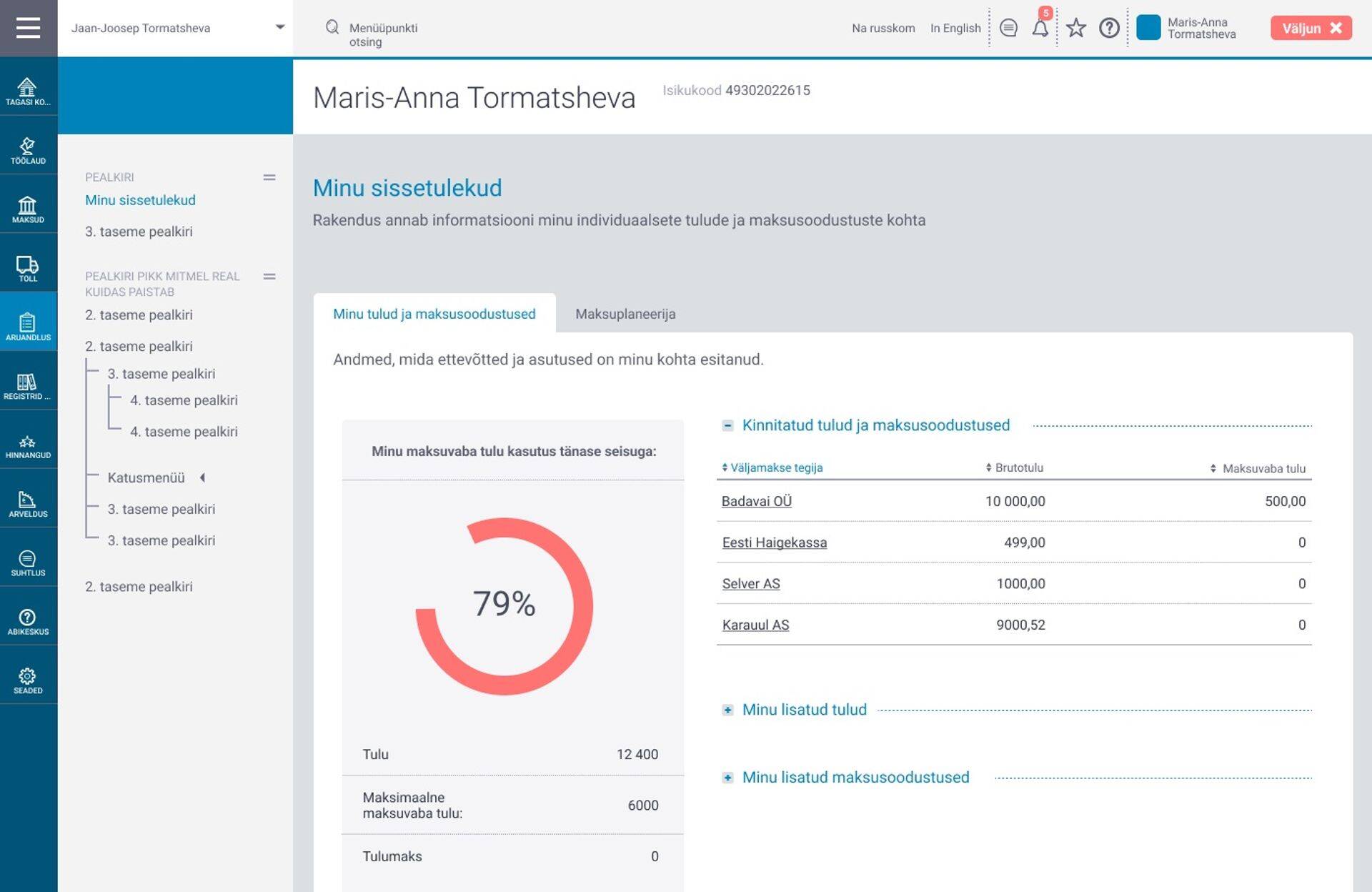Viewport: 1372px width, 892px height.
Task: Open the Registrid sidebar icon
Action: pos(28,386)
